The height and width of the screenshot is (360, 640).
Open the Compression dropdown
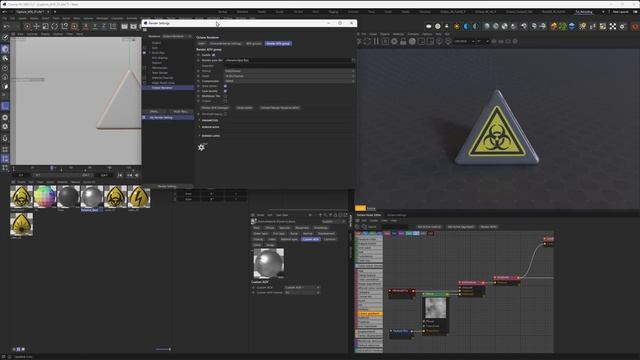tap(289, 81)
